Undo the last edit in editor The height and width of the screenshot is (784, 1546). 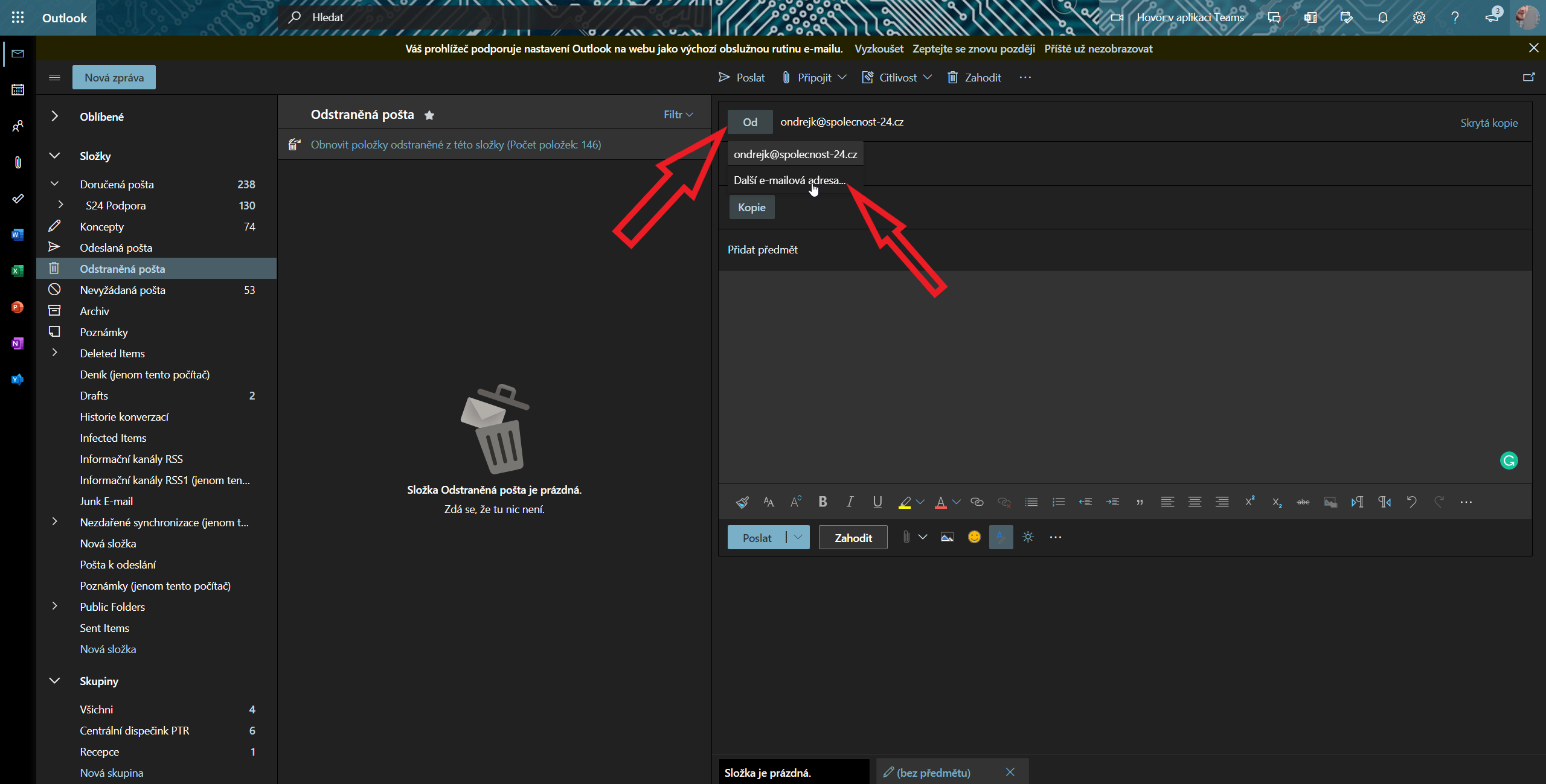(x=1412, y=502)
